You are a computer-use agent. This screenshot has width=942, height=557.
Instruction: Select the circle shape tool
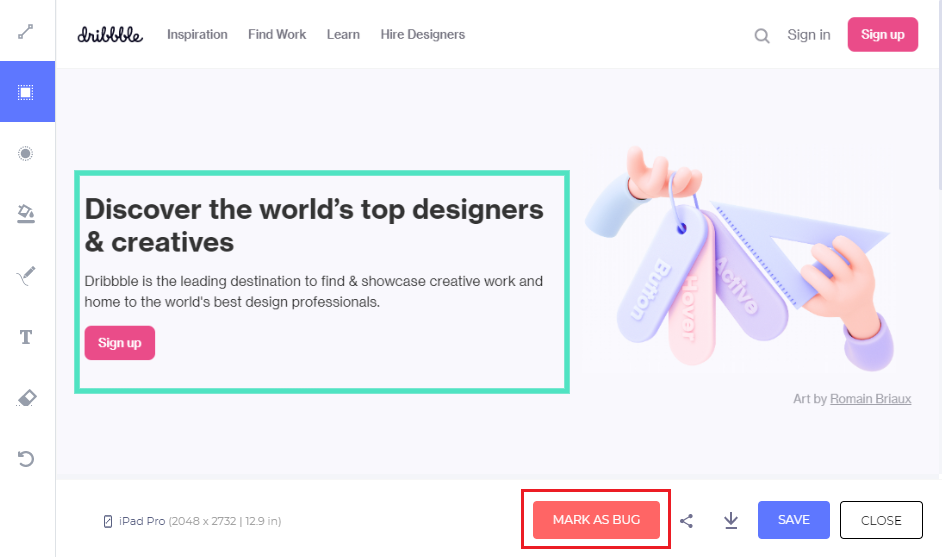pyautogui.click(x=27, y=153)
